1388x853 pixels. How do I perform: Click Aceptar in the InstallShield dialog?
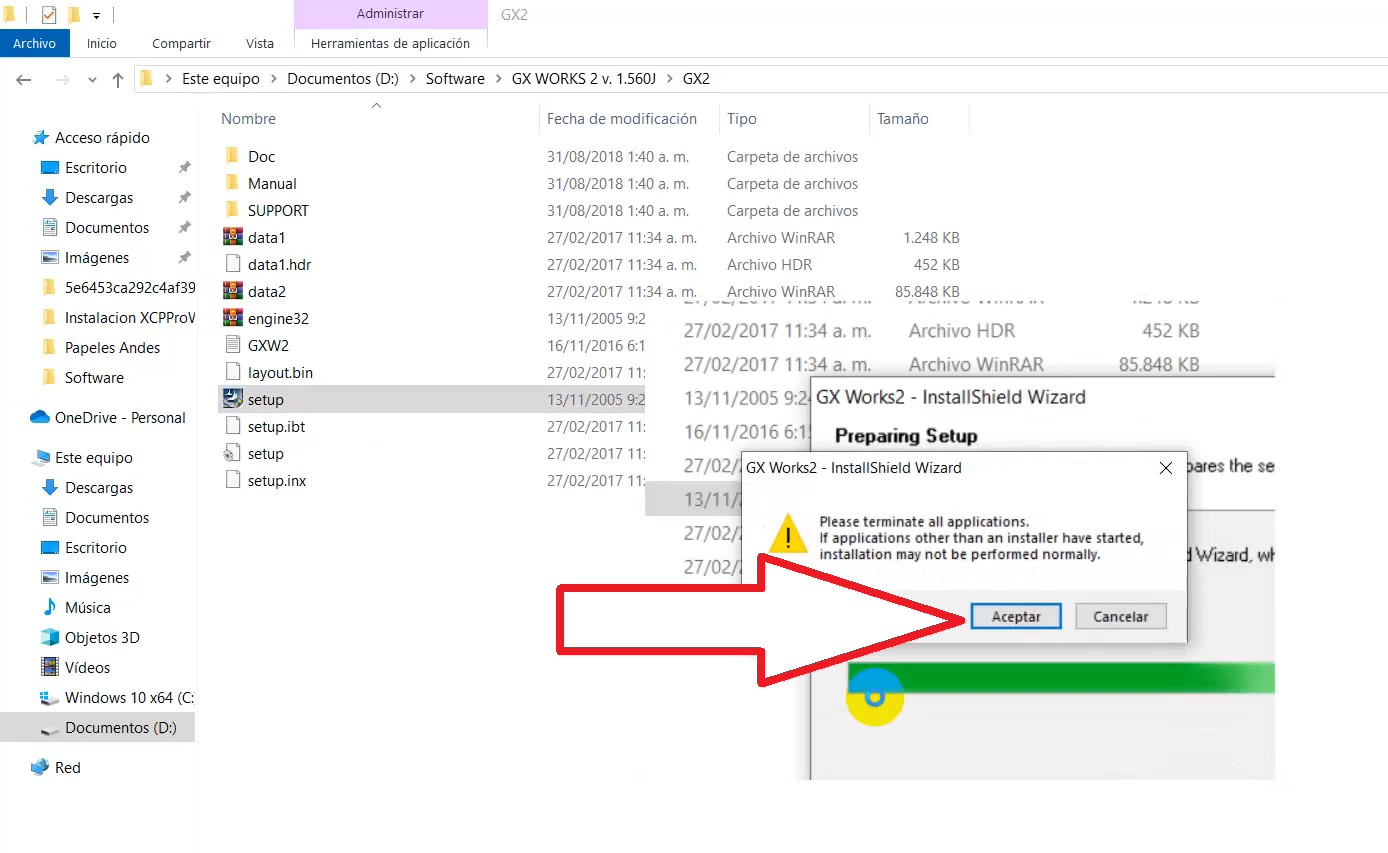click(x=1016, y=617)
